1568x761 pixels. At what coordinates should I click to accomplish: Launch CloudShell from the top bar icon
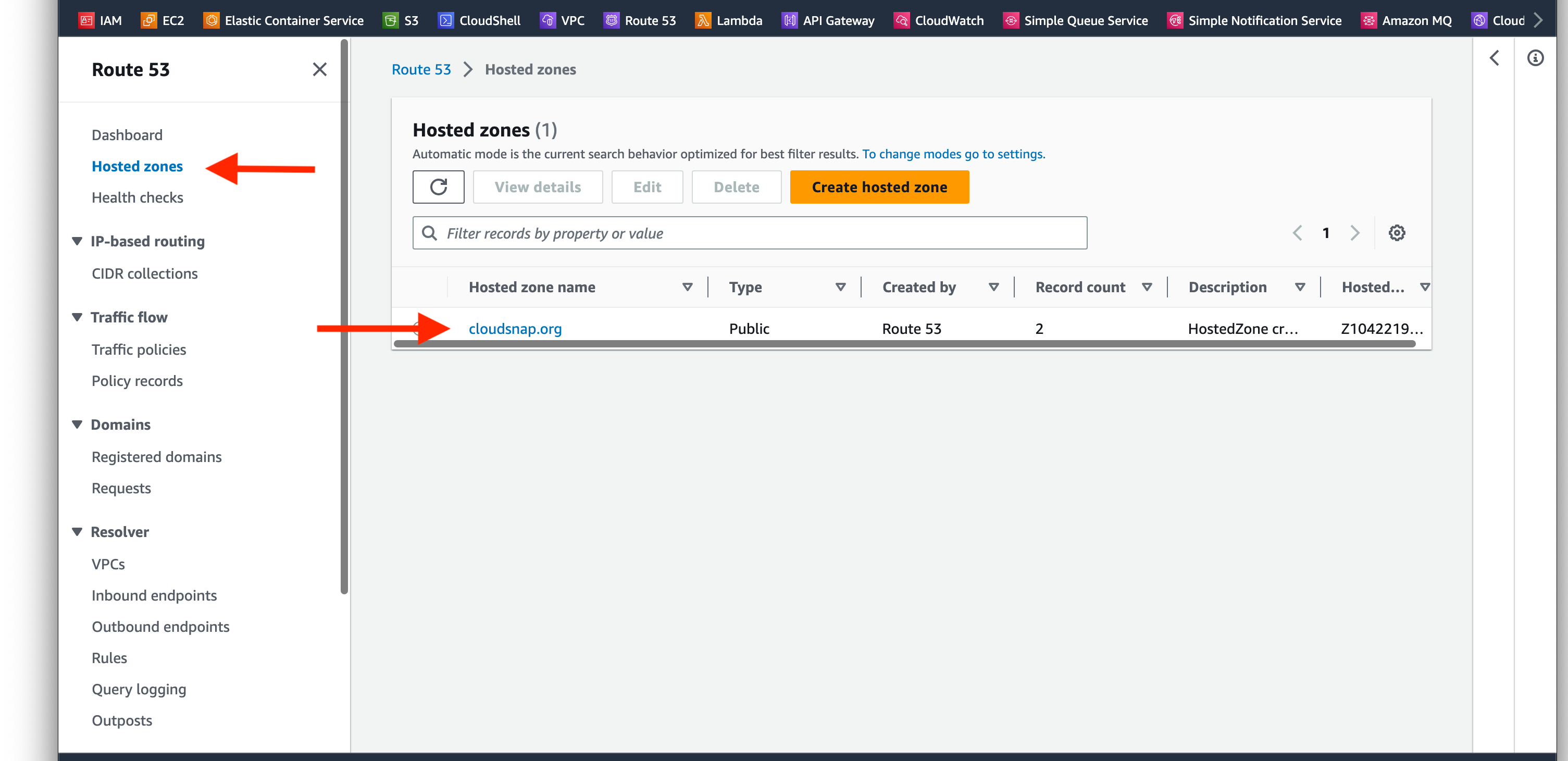click(x=445, y=20)
